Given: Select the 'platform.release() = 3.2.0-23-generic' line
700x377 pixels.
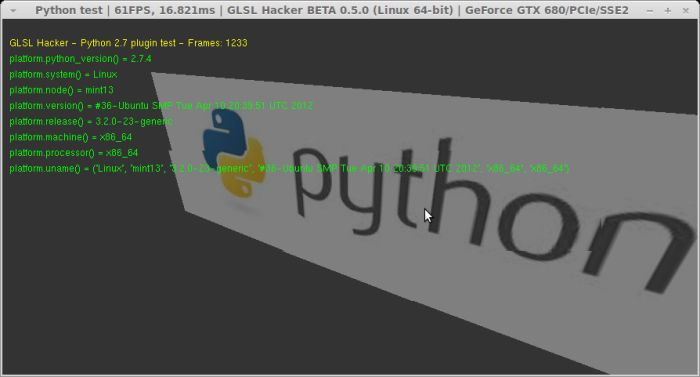Looking at the screenshot, I should 91,121.
